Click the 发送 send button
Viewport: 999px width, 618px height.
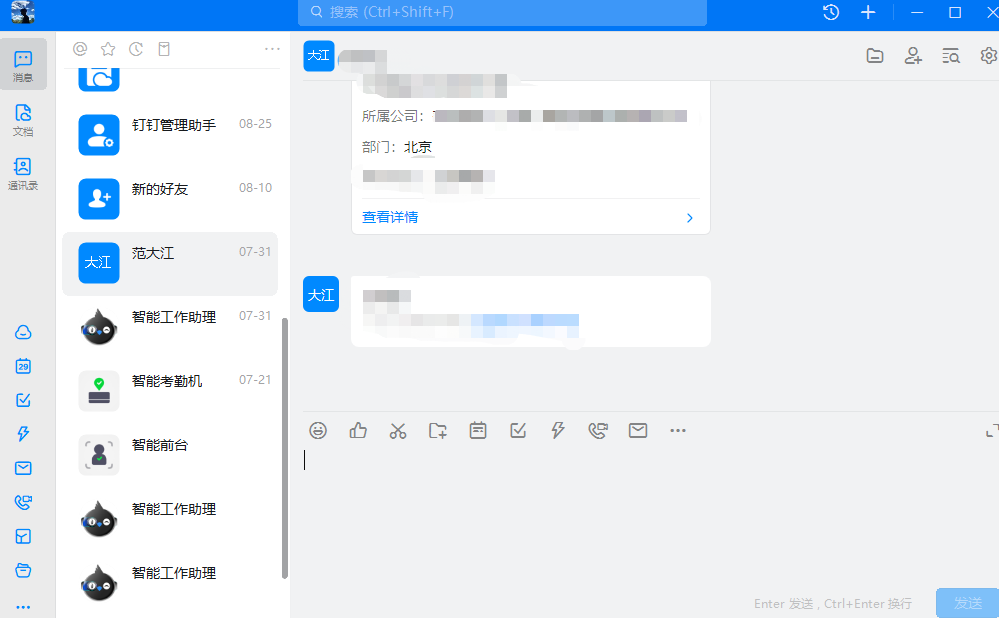coord(967,603)
